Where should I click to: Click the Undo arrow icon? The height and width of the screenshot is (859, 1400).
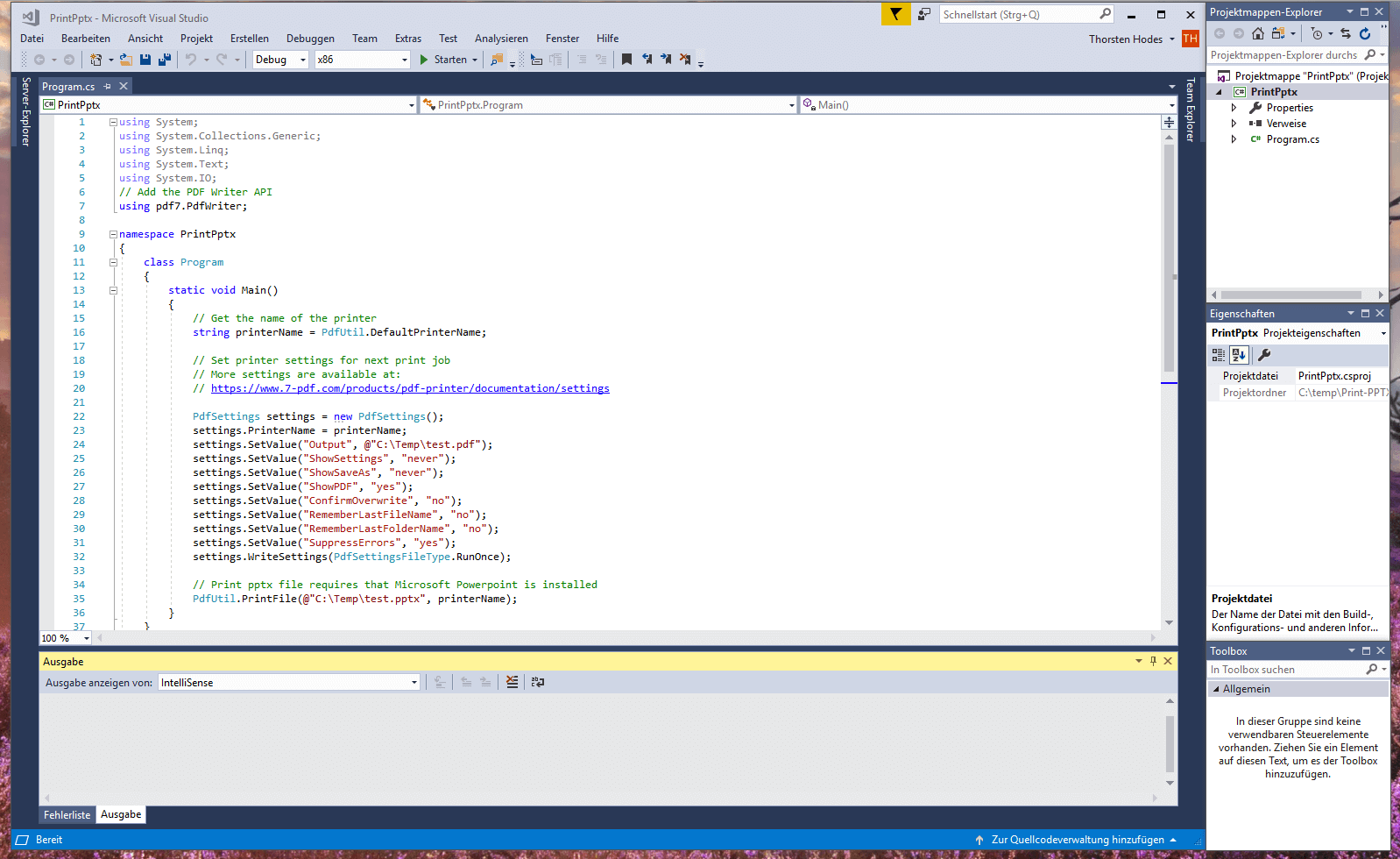[191, 60]
